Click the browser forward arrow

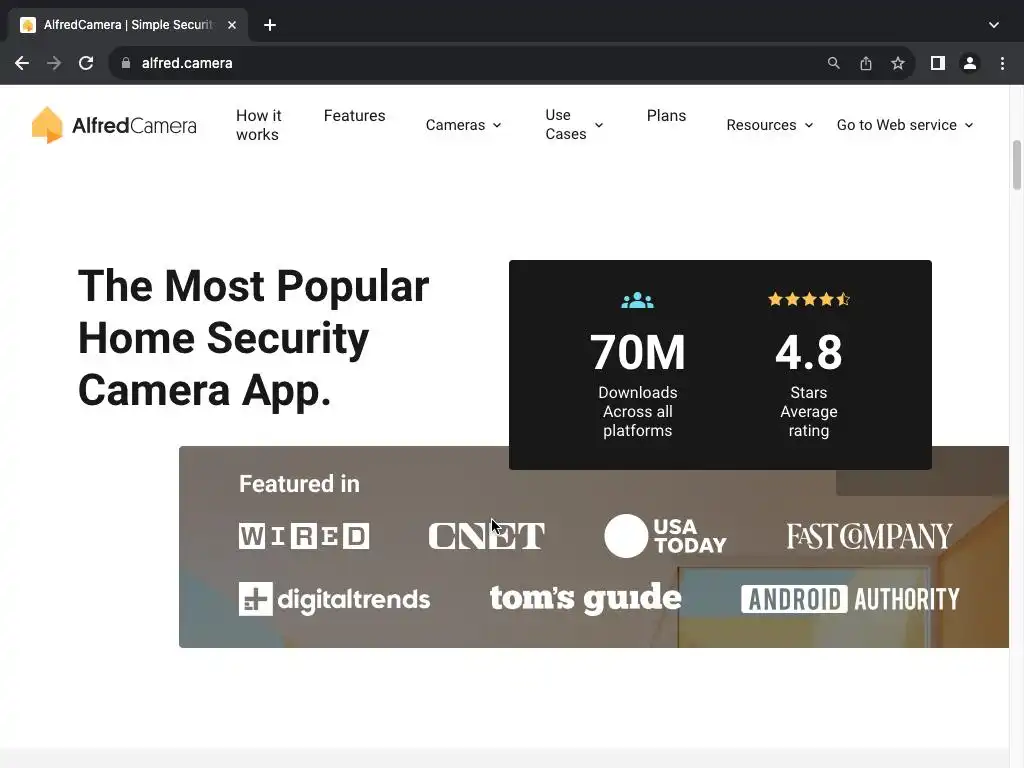[54, 63]
